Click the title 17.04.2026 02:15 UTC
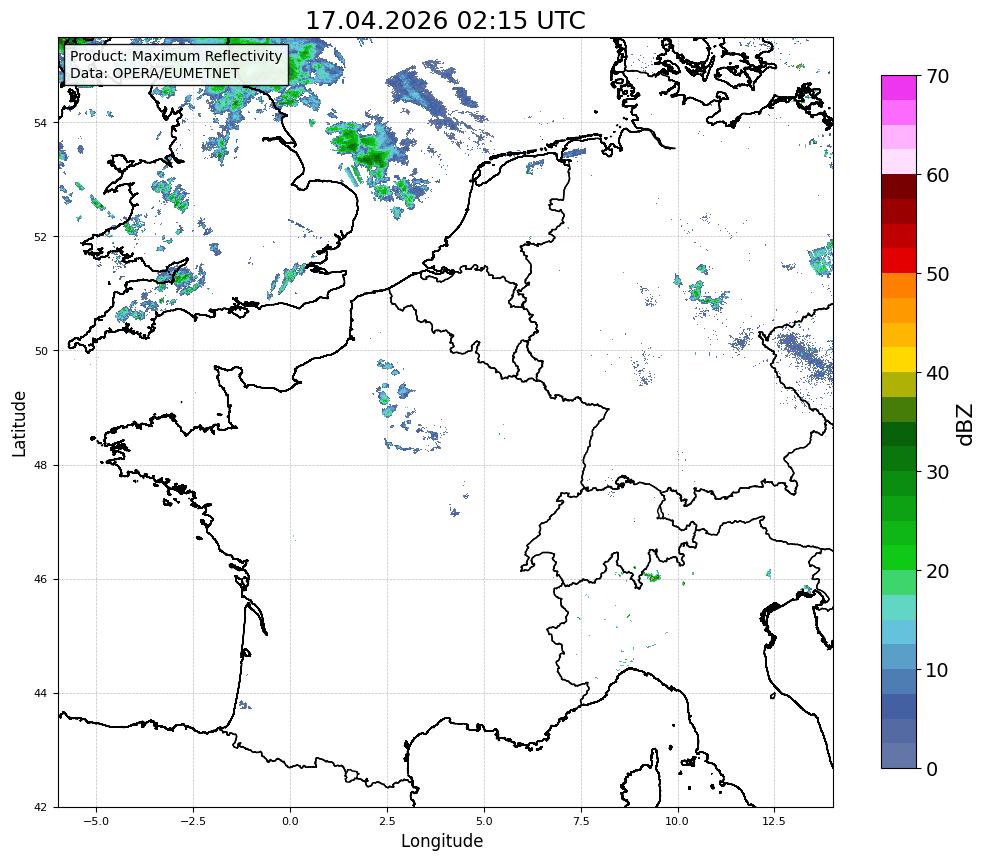The height and width of the screenshot is (860, 985). [x=445, y=20]
